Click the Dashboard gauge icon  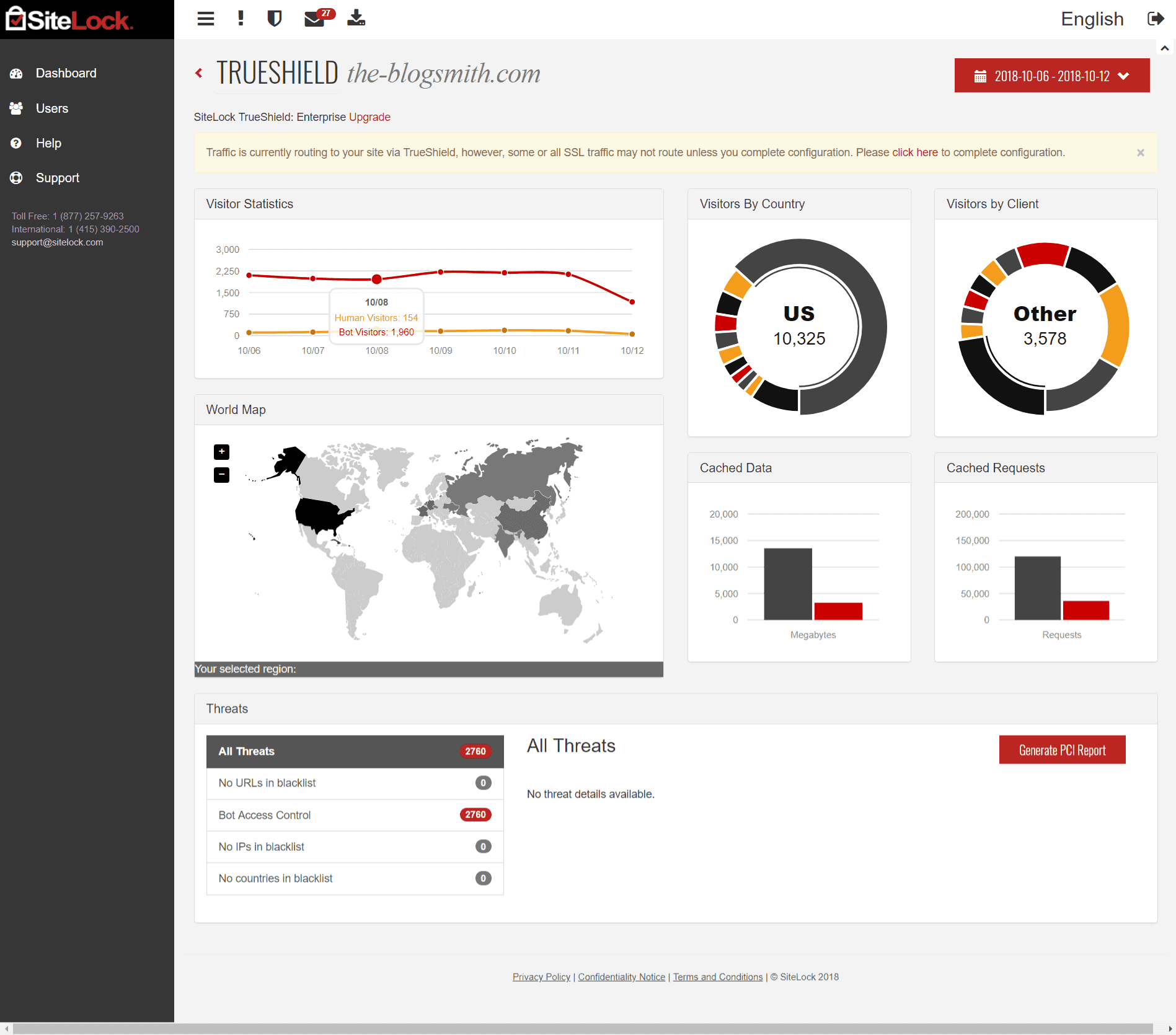tap(16, 73)
